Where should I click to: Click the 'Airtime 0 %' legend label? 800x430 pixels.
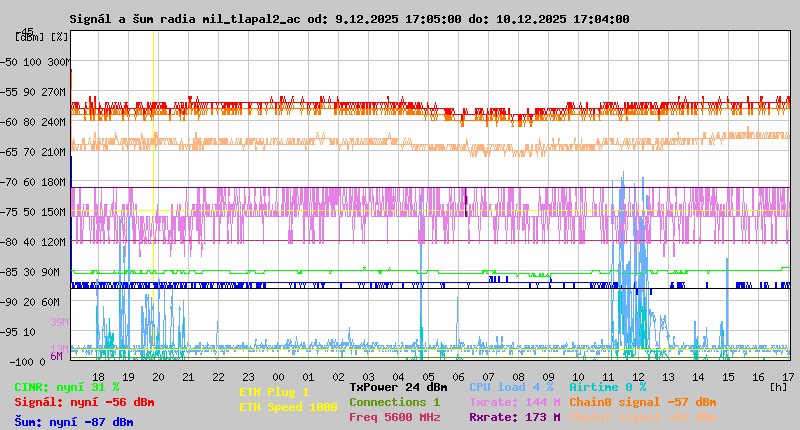608,387
